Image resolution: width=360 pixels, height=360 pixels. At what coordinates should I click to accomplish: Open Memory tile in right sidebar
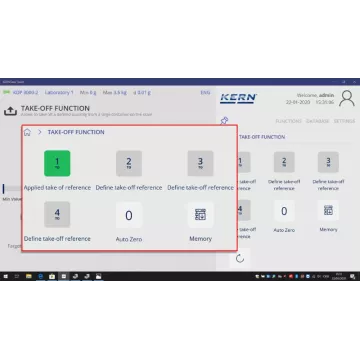point(328,210)
